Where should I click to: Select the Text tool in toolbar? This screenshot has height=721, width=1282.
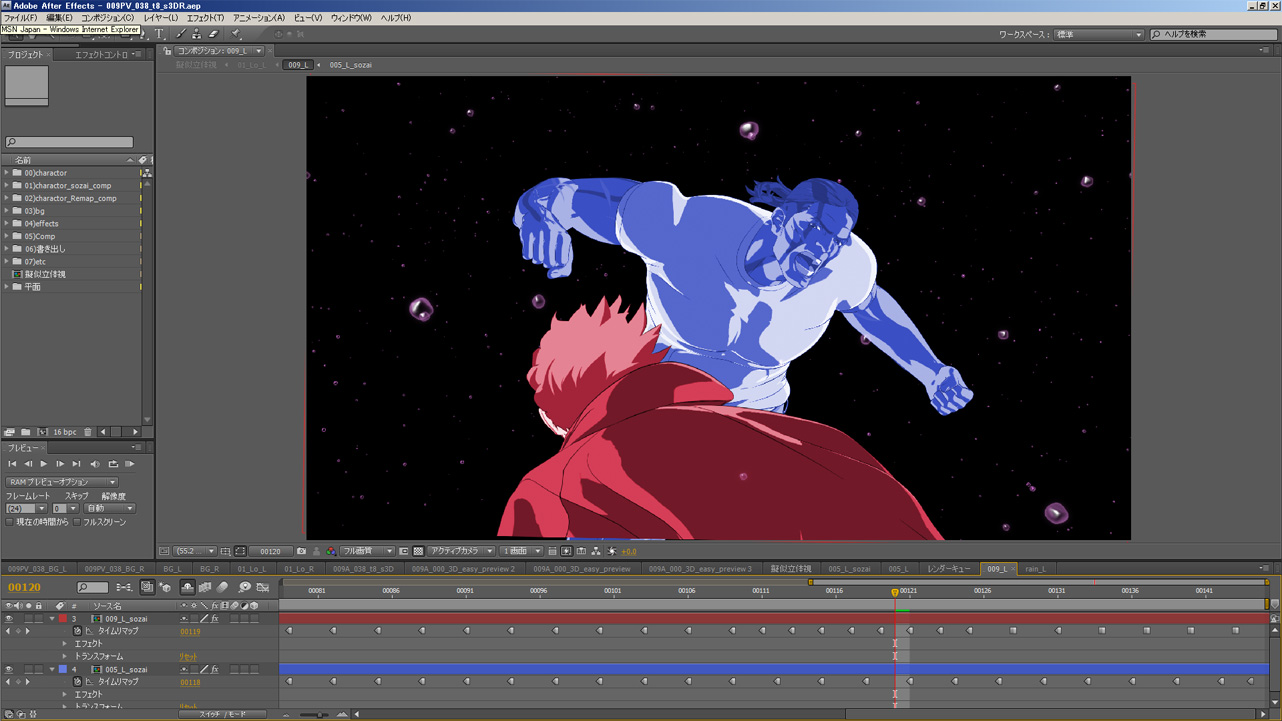(159, 34)
